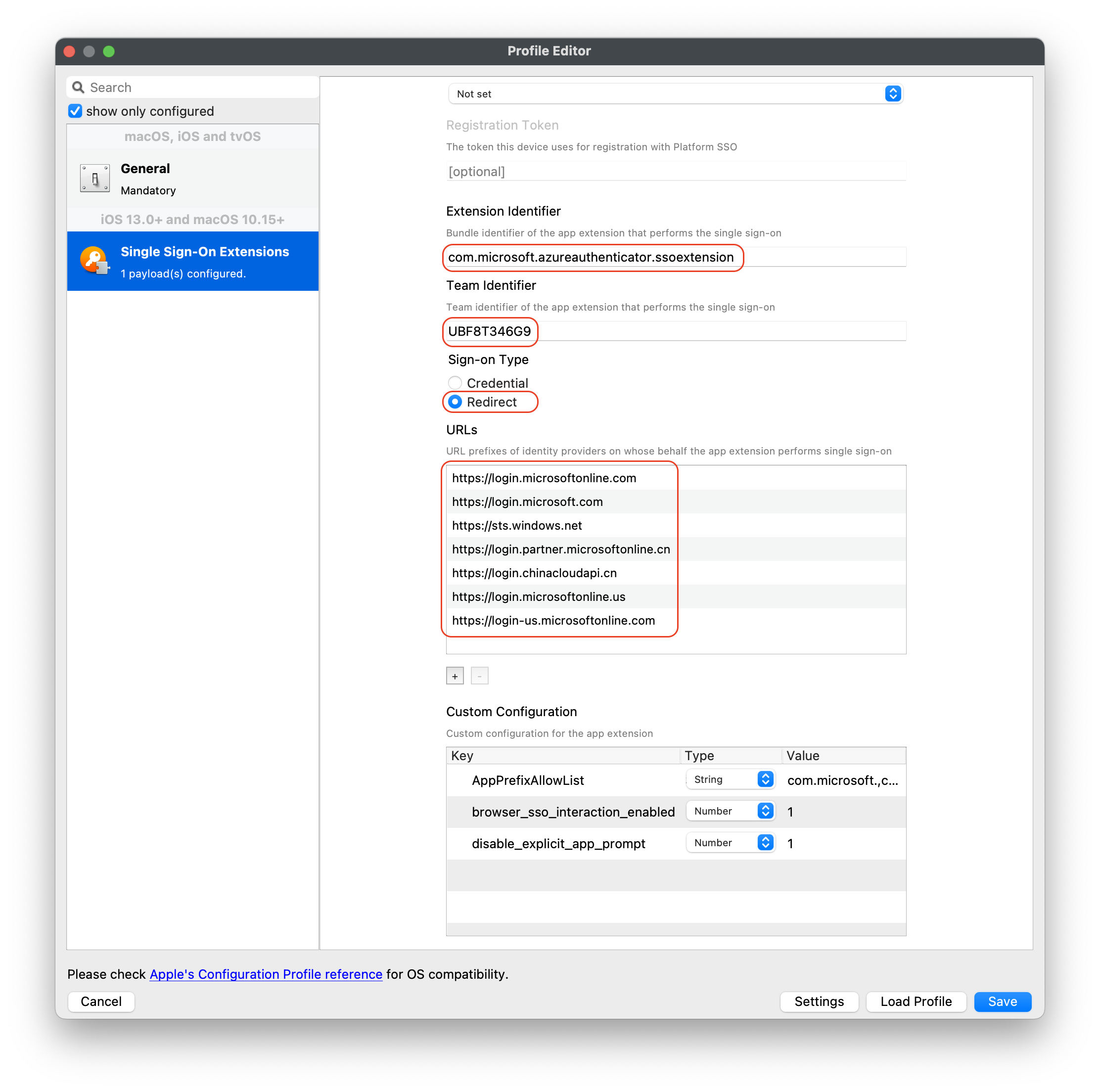Click the Search field
Screen dimensions: 1100x1092
(192, 87)
